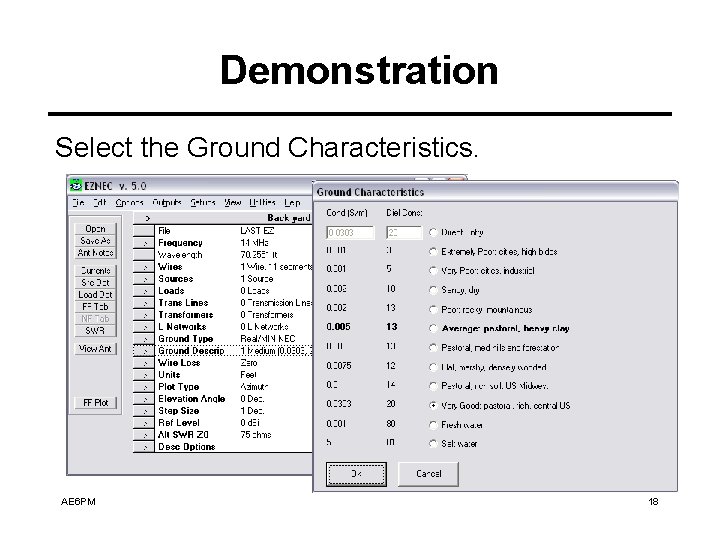
Task: Open the Setups menu in EZNEC
Action: (202, 202)
